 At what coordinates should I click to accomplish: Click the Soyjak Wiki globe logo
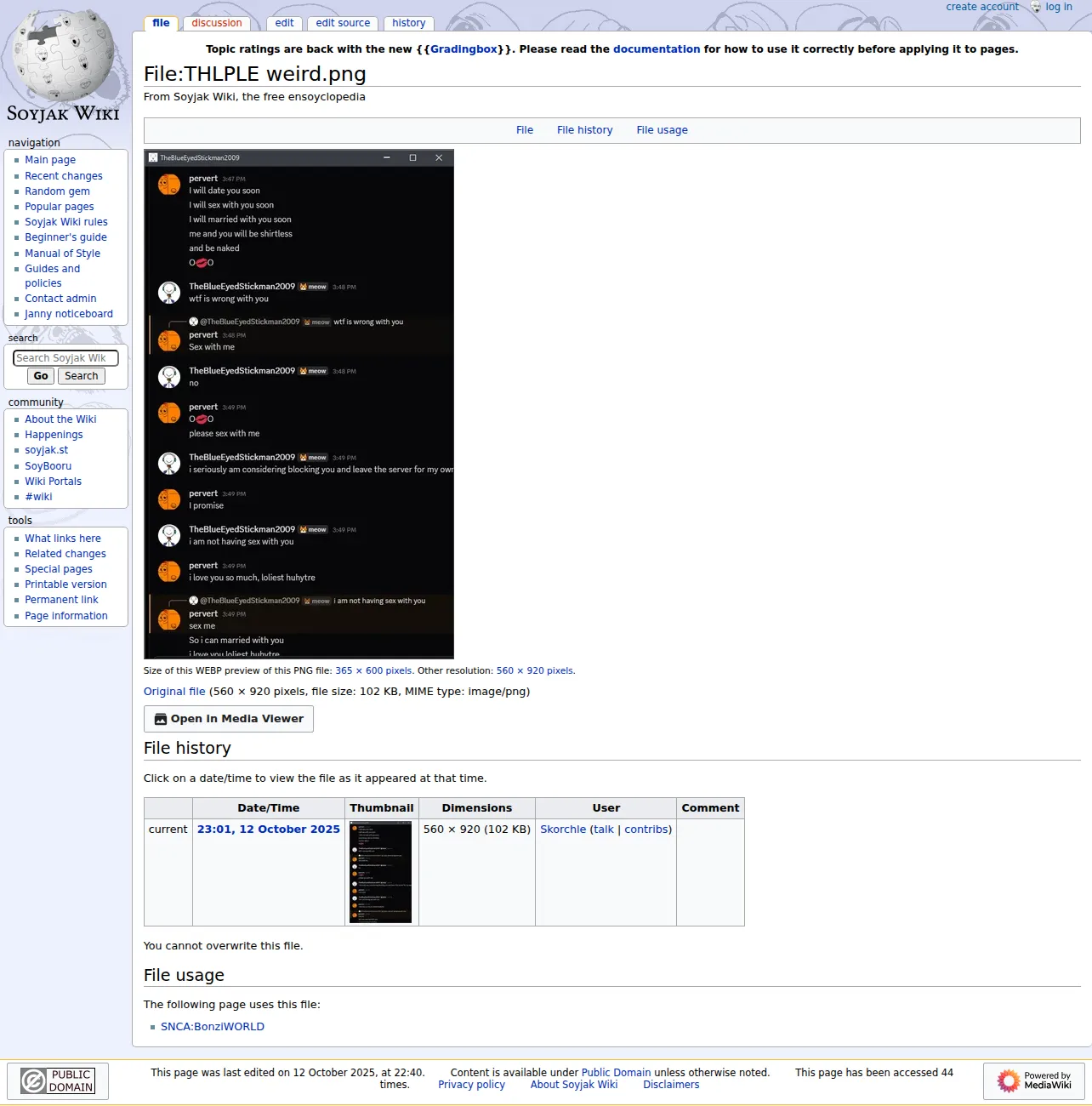(65, 66)
